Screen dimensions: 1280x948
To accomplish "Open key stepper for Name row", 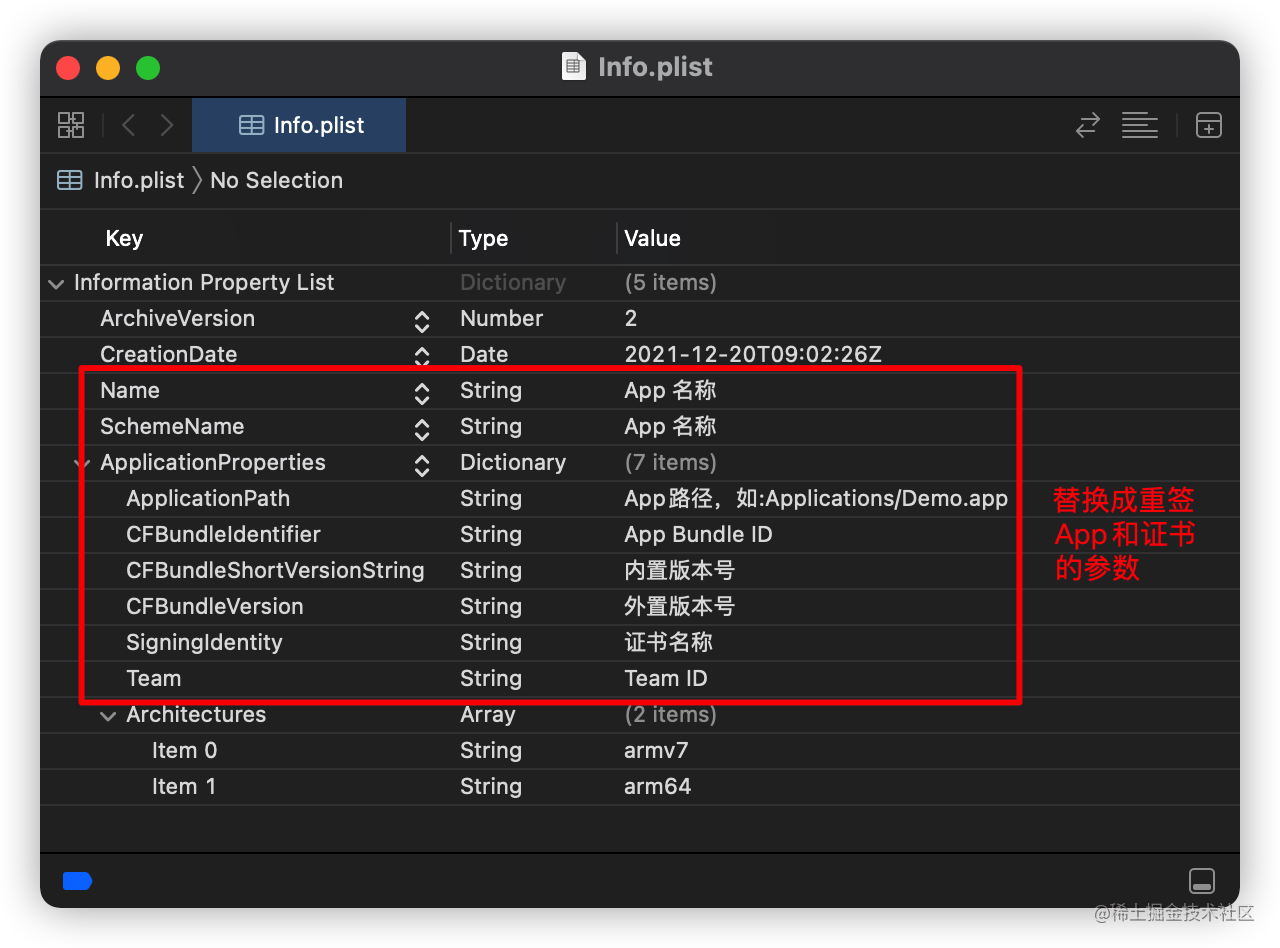I will (x=422, y=392).
